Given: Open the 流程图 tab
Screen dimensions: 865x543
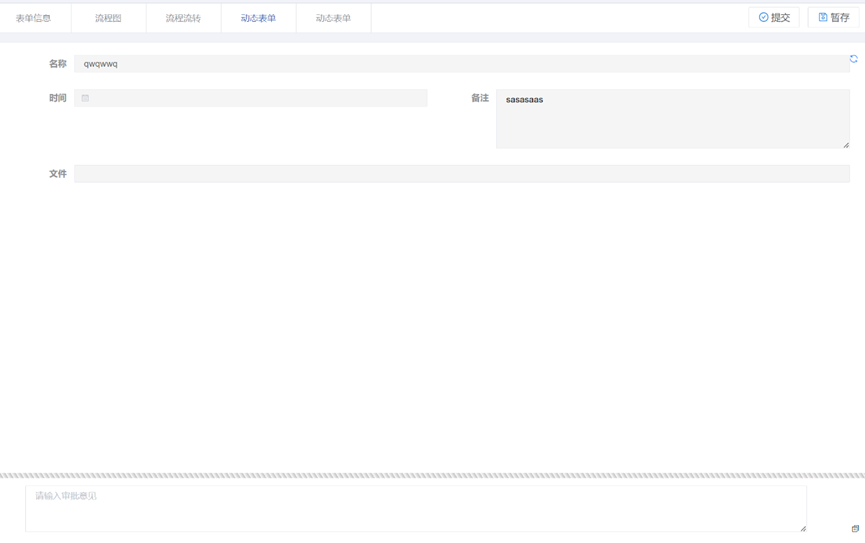Looking at the screenshot, I should tap(108, 18).
